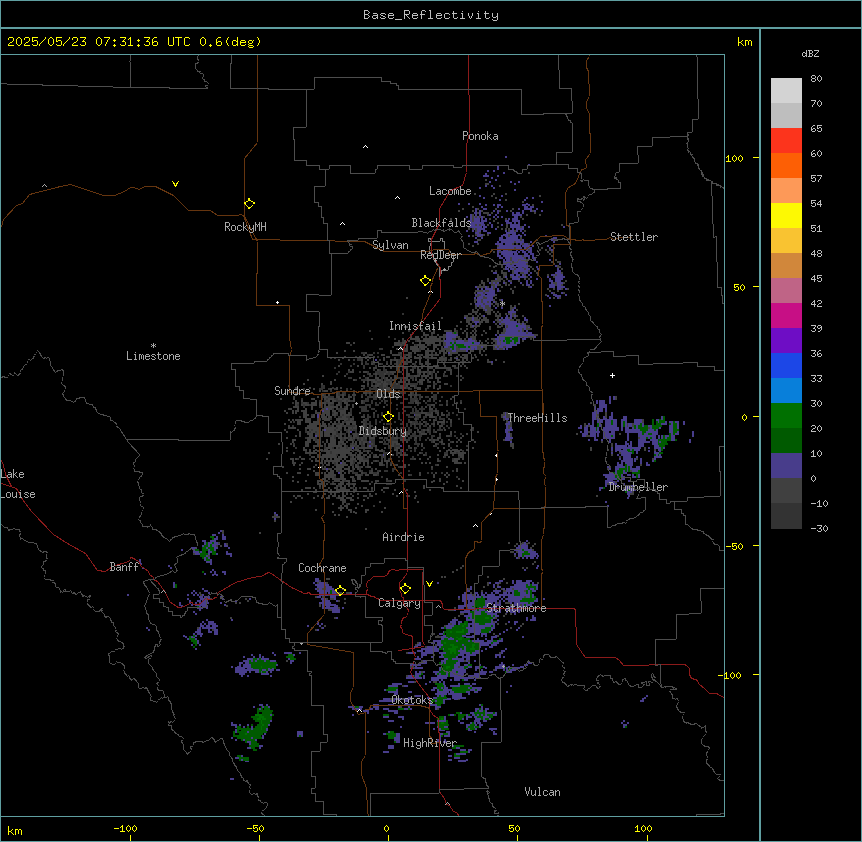Select the Sylvan label
Image resolution: width=862 pixels, height=842 pixels.
[390, 245]
